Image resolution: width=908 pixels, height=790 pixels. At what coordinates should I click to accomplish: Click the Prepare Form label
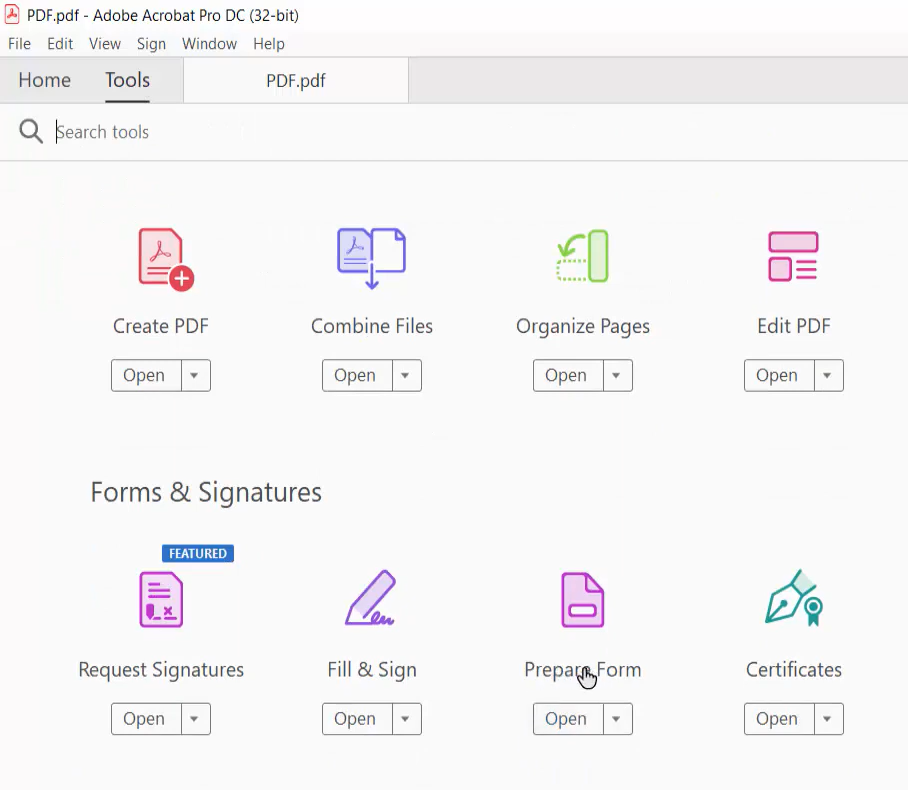pos(583,670)
